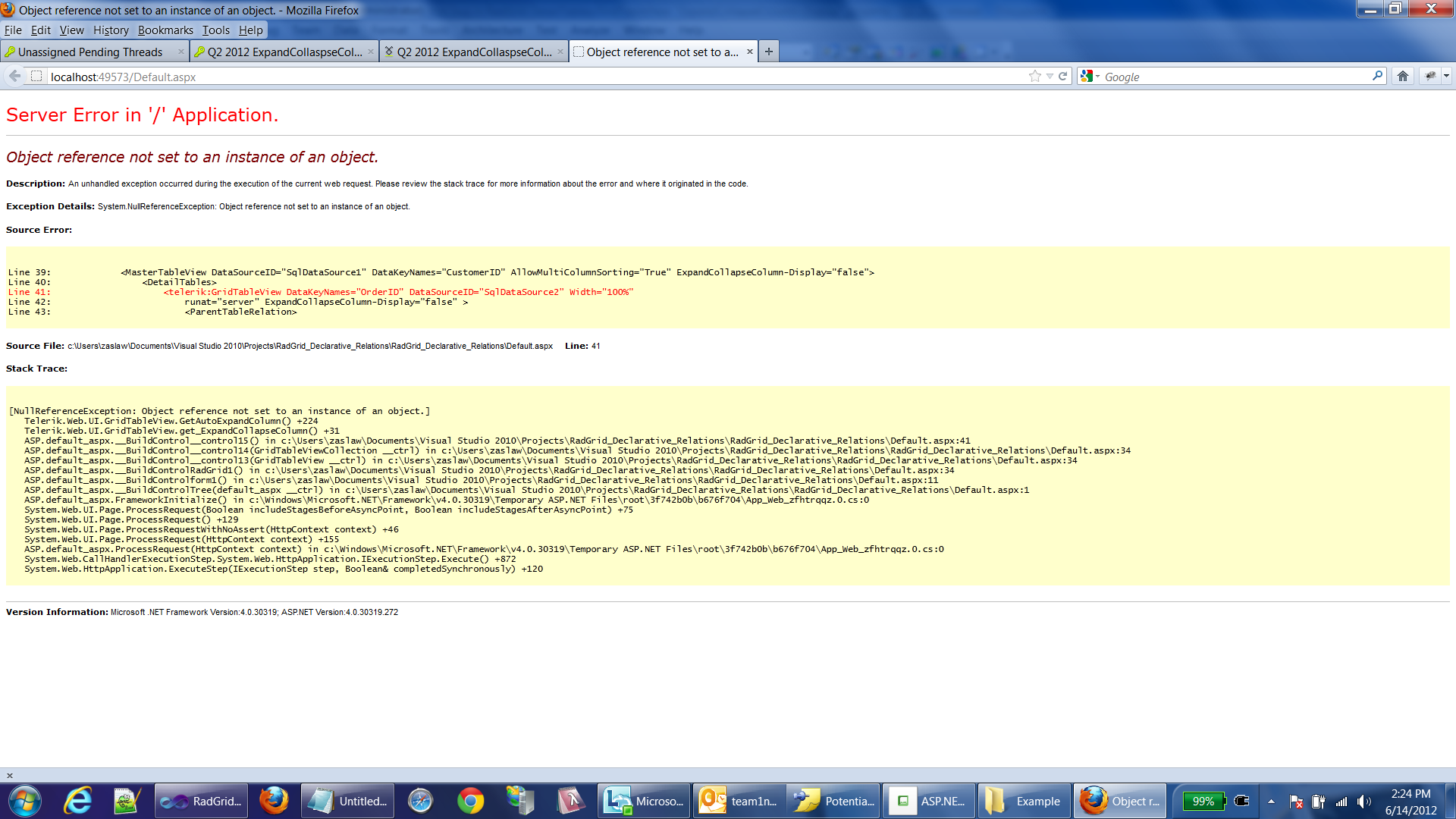Open Chrome from the taskbar
This screenshot has height=819, width=1456.
click(470, 801)
